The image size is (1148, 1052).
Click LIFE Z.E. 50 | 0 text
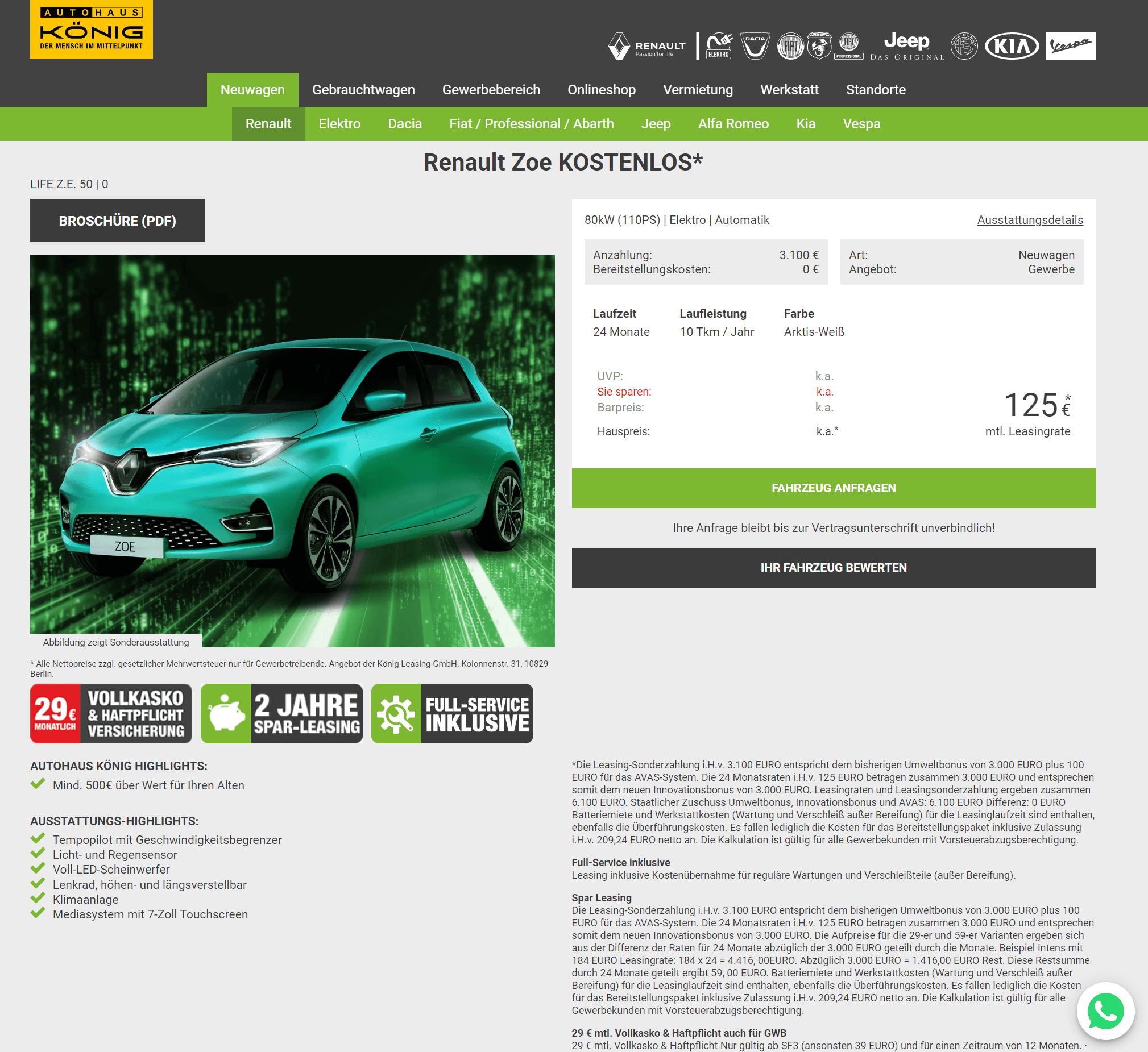click(x=69, y=184)
